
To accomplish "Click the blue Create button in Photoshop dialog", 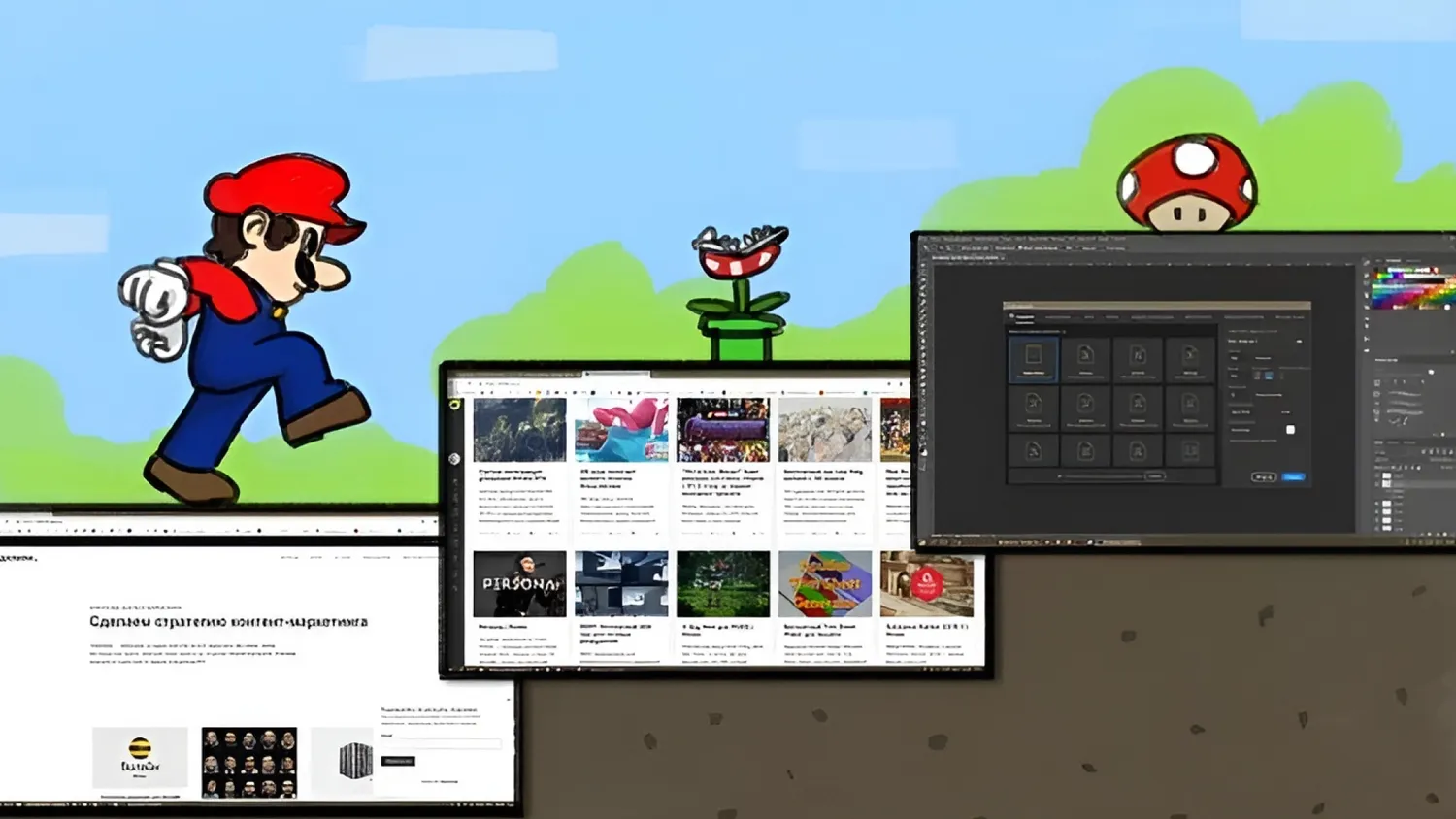I will (1293, 476).
